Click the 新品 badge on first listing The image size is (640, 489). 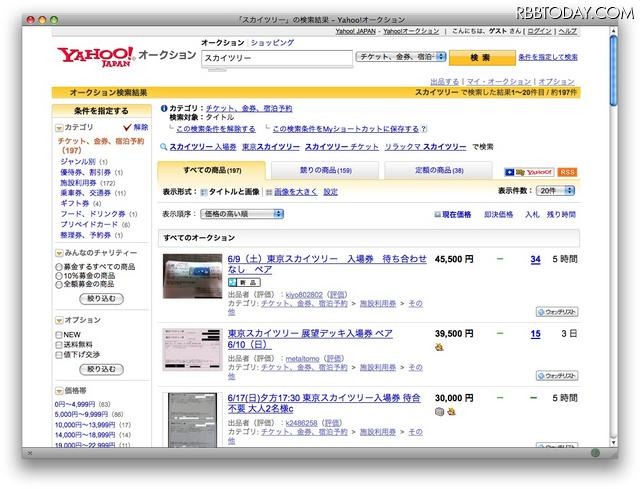pos(244,282)
